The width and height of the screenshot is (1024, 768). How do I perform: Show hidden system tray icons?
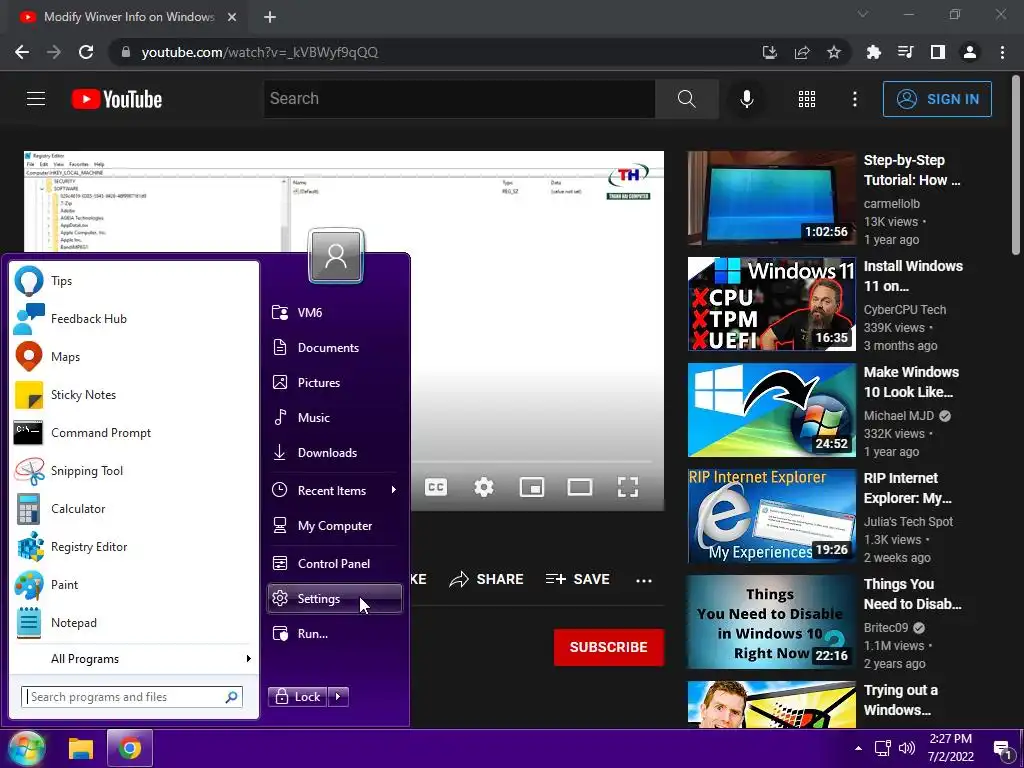point(858,748)
